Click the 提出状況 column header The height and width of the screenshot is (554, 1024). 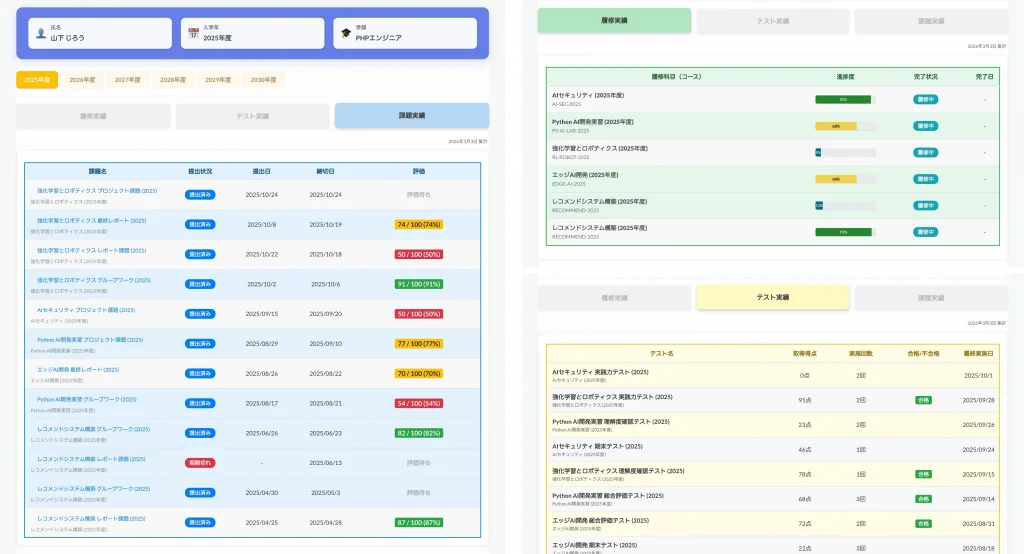[200, 171]
